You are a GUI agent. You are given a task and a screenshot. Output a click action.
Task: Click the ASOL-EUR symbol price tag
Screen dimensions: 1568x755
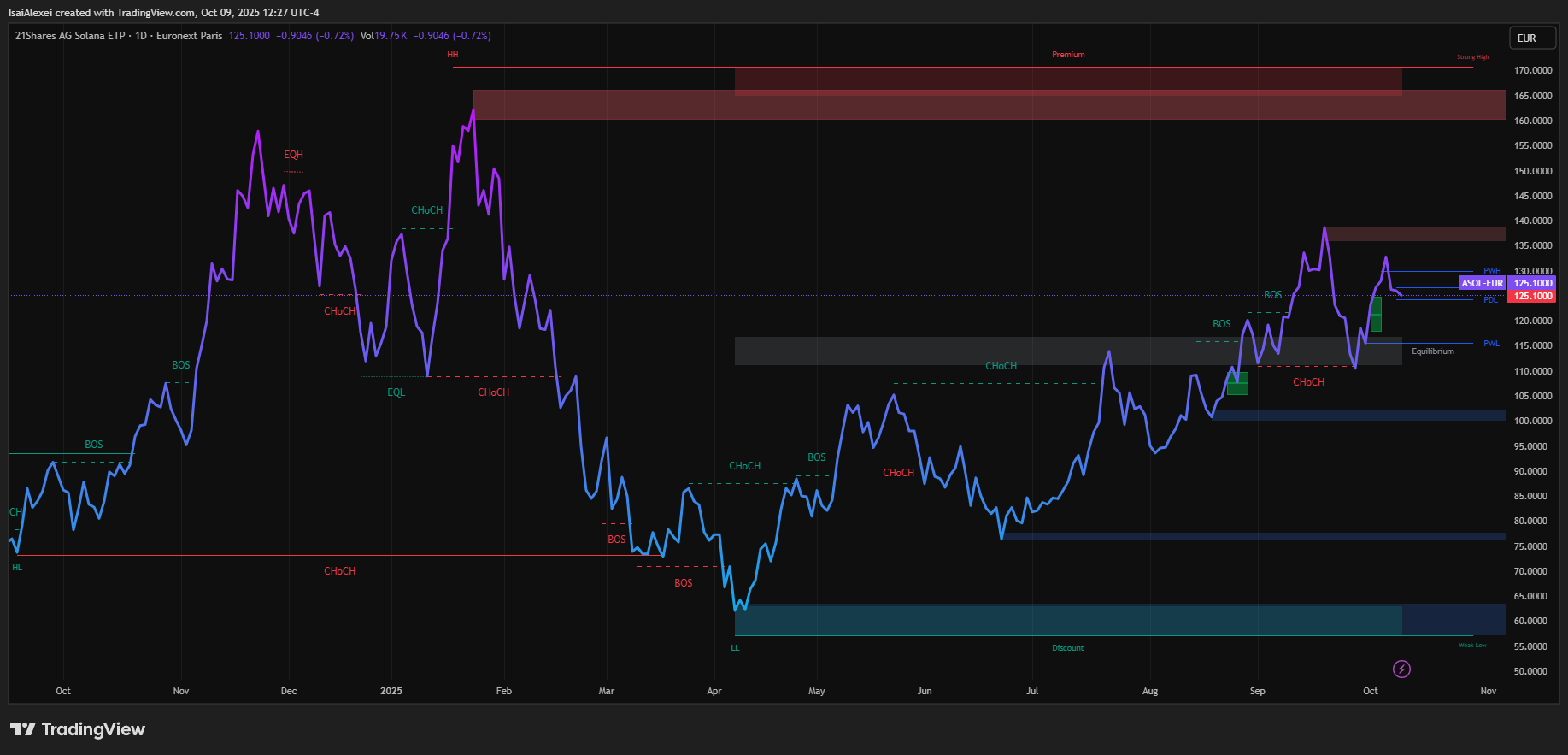click(x=1482, y=283)
